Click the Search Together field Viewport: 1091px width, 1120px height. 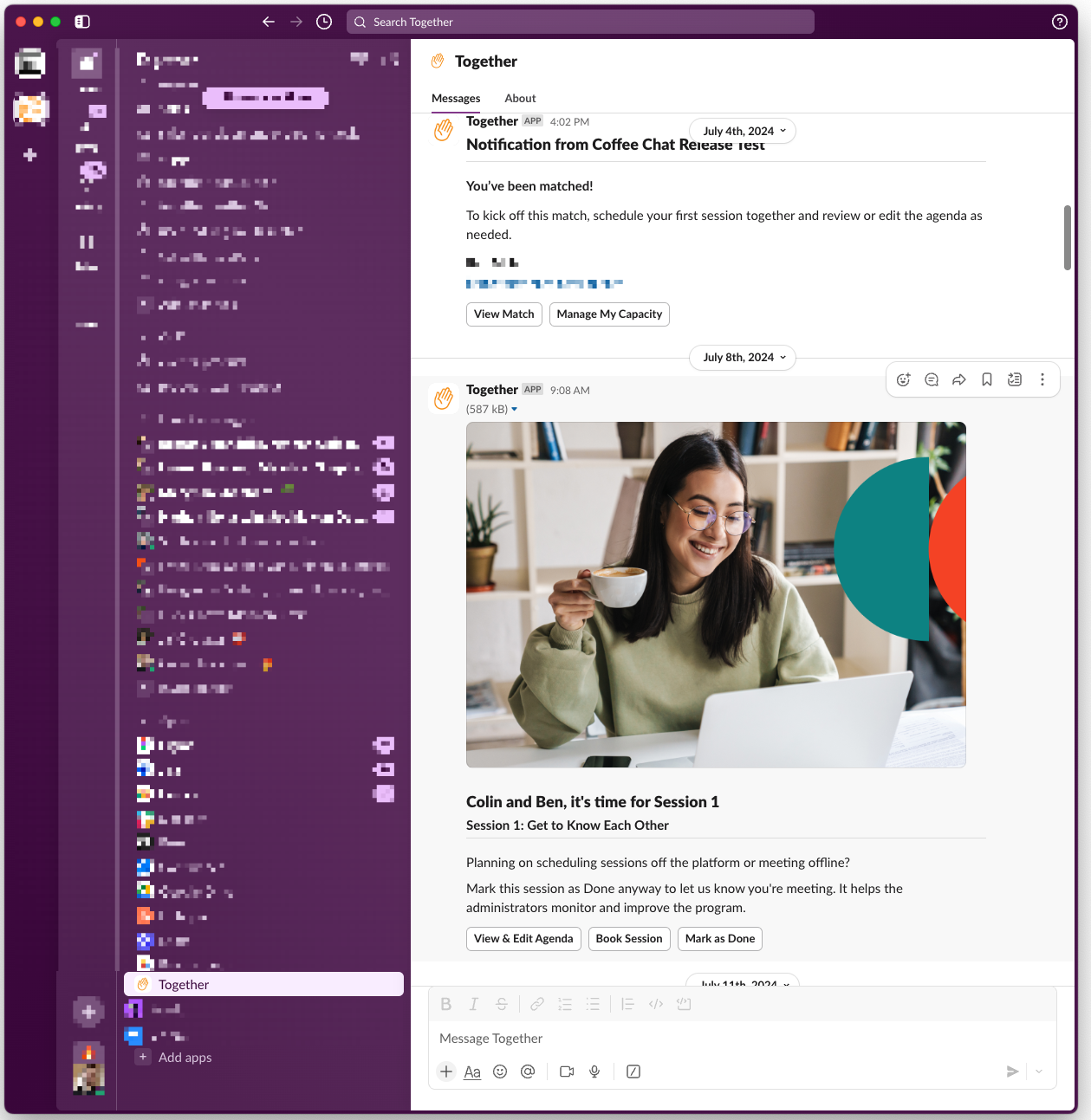pos(581,22)
